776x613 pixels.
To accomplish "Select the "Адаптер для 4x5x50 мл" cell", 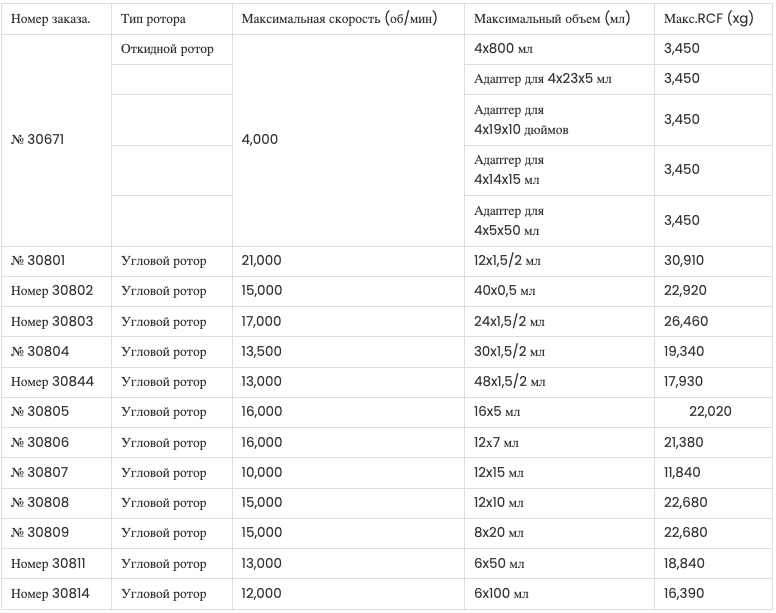I will [509, 220].
